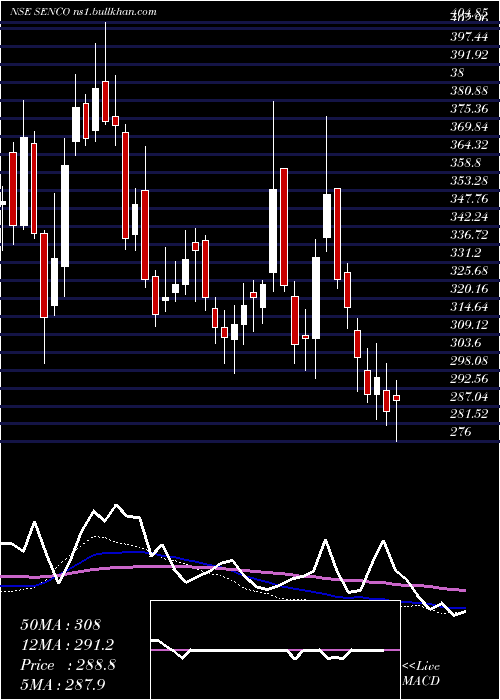Viewport: 500px width, 700px height.
Task: Click the most recent small red candlestick
Action: pos(396,398)
